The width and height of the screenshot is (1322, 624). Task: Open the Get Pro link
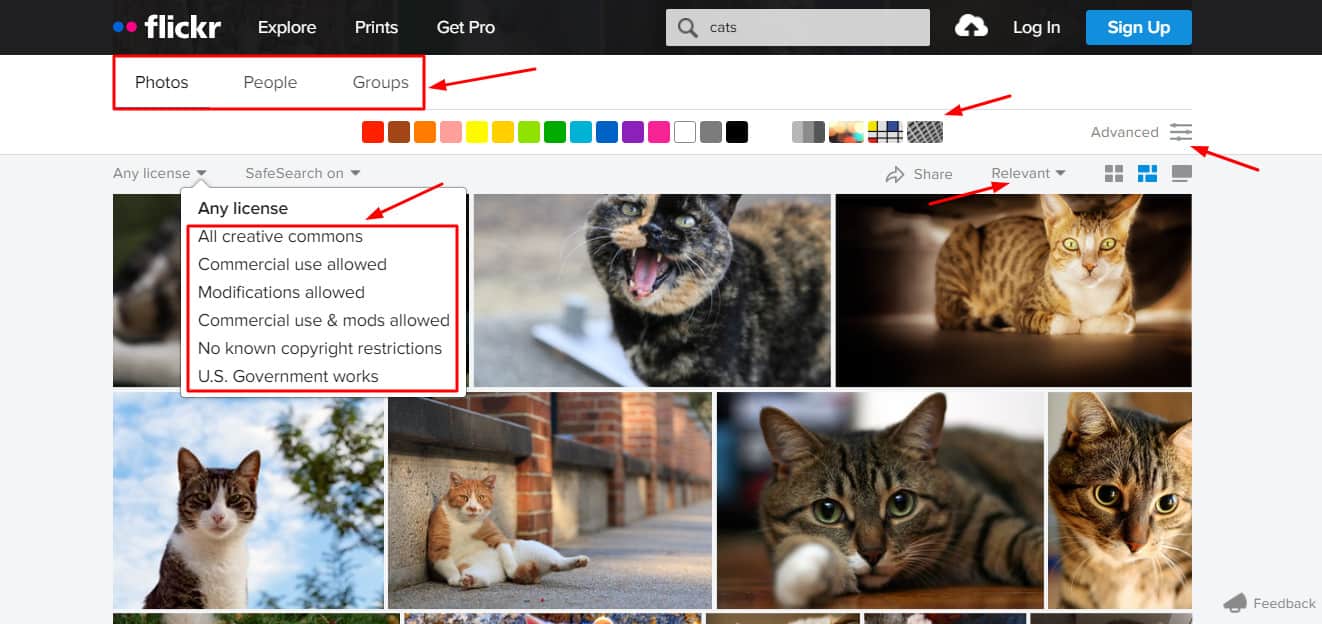[x=466, y=27]
